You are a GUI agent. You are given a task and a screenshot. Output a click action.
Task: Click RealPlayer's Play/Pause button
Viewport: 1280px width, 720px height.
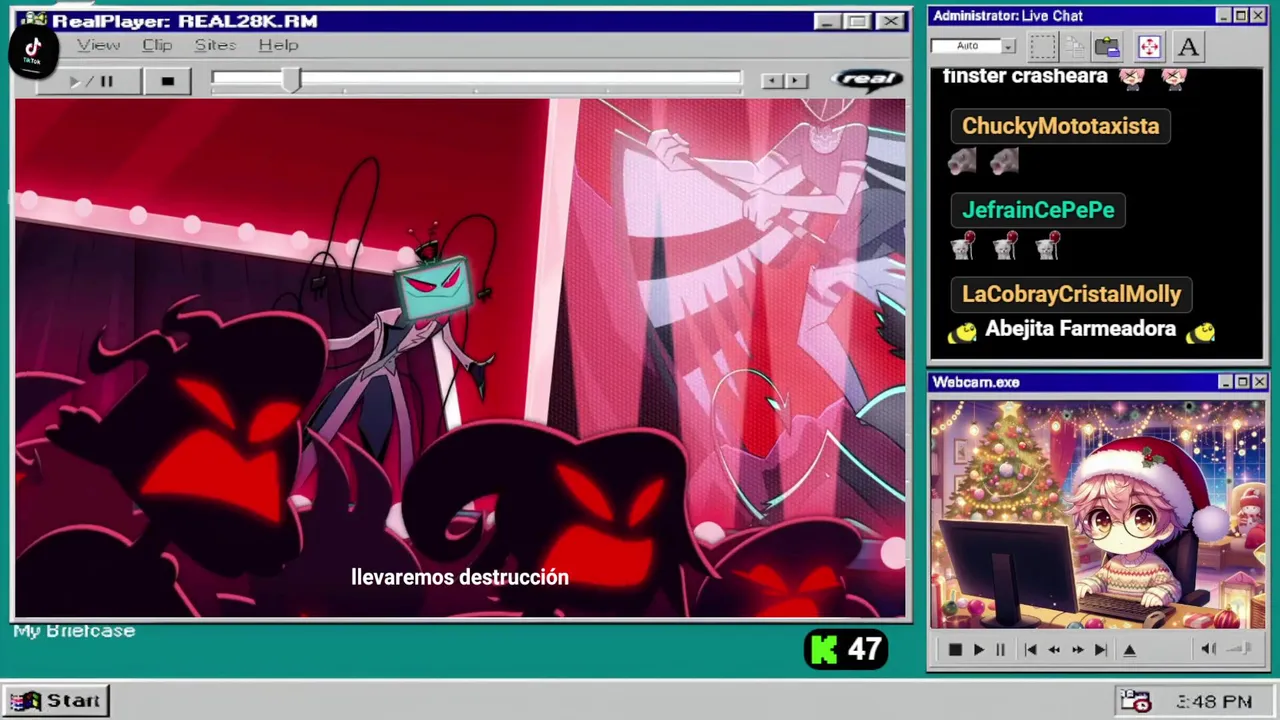90,81
